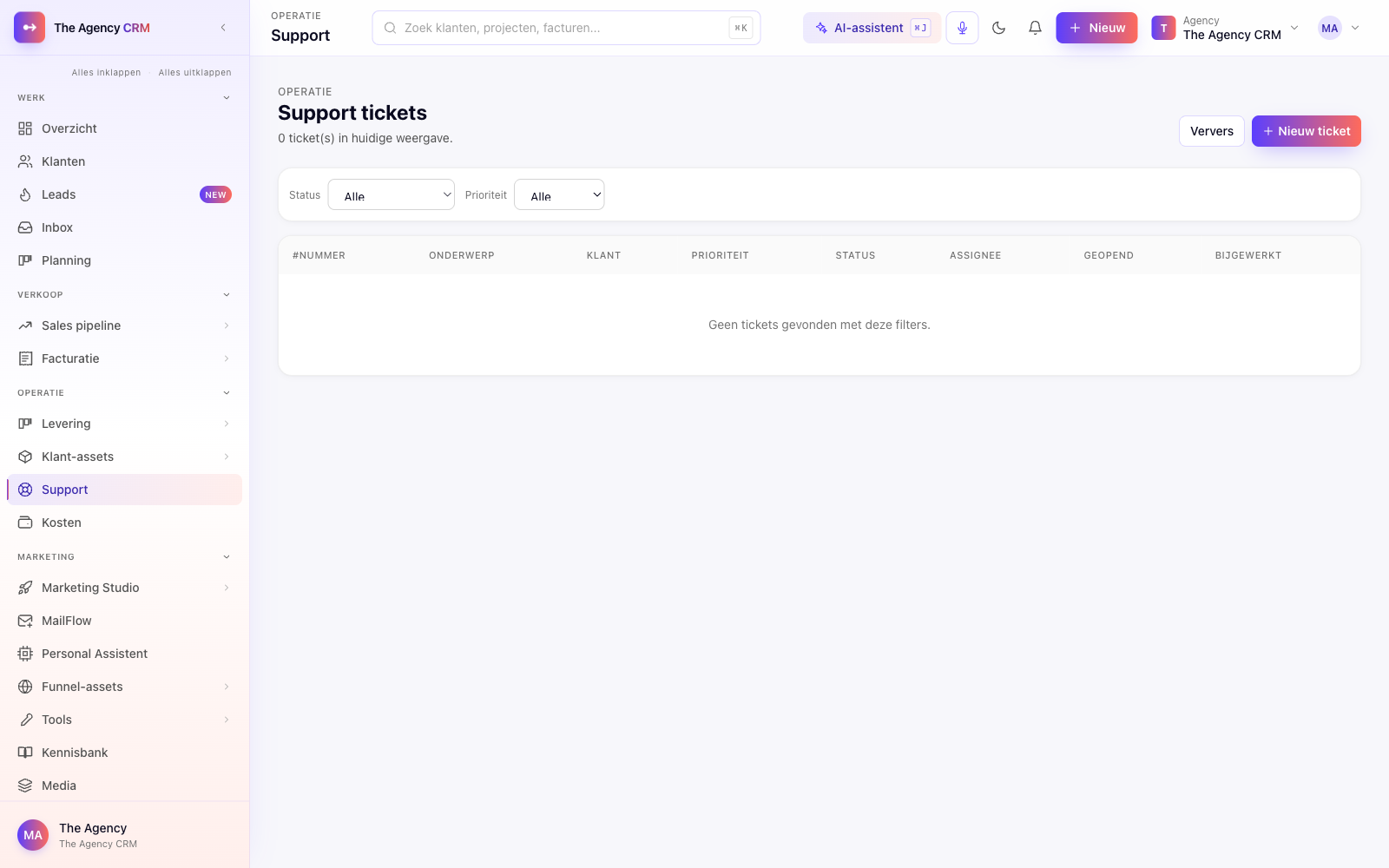The height and width of the screenshot is (868, 1389).
Task: Click the T workspace badge icon
Action: [x=1163, y=28]
